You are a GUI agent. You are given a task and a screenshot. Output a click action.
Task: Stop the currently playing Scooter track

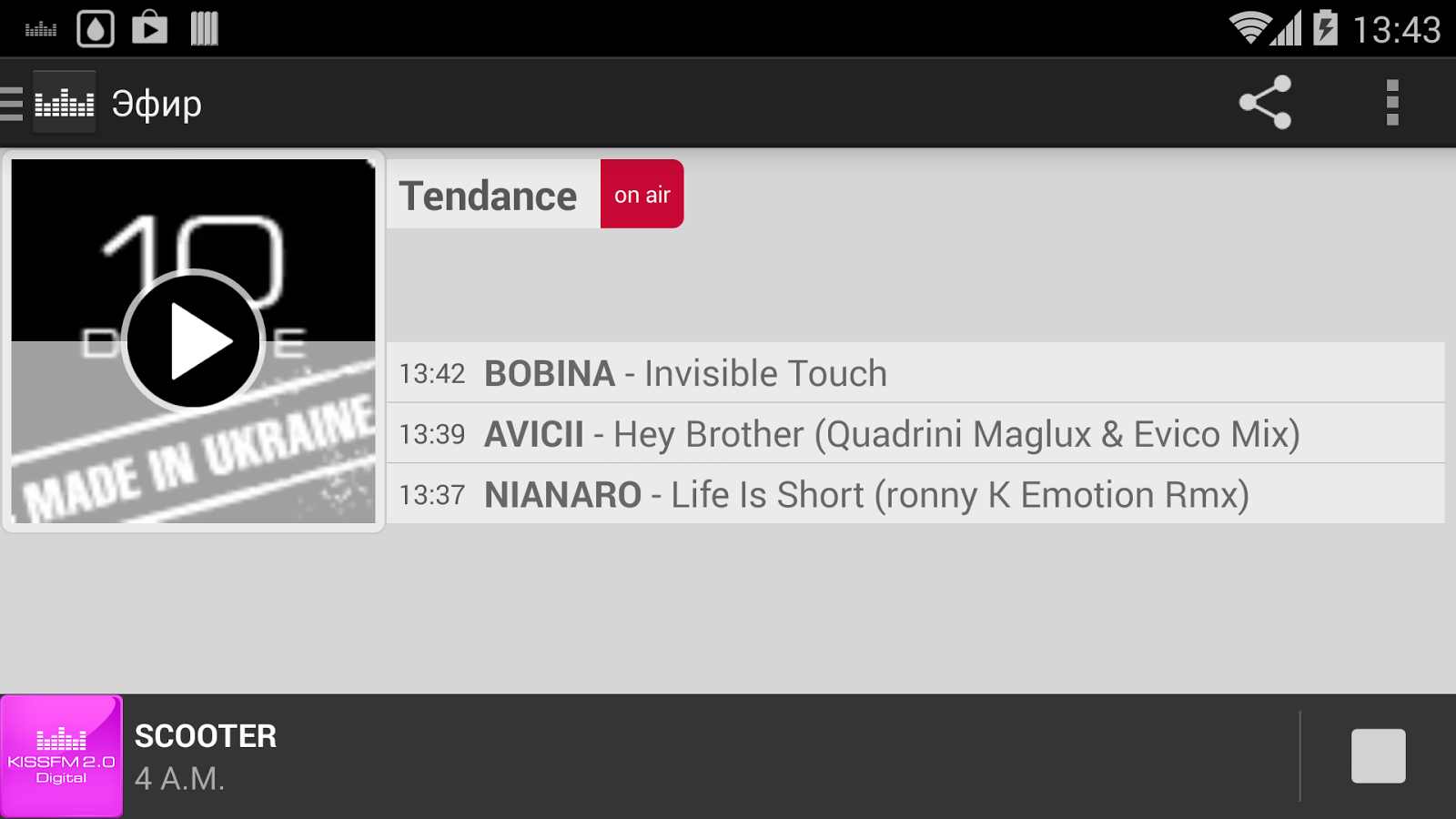point(1378,755)
